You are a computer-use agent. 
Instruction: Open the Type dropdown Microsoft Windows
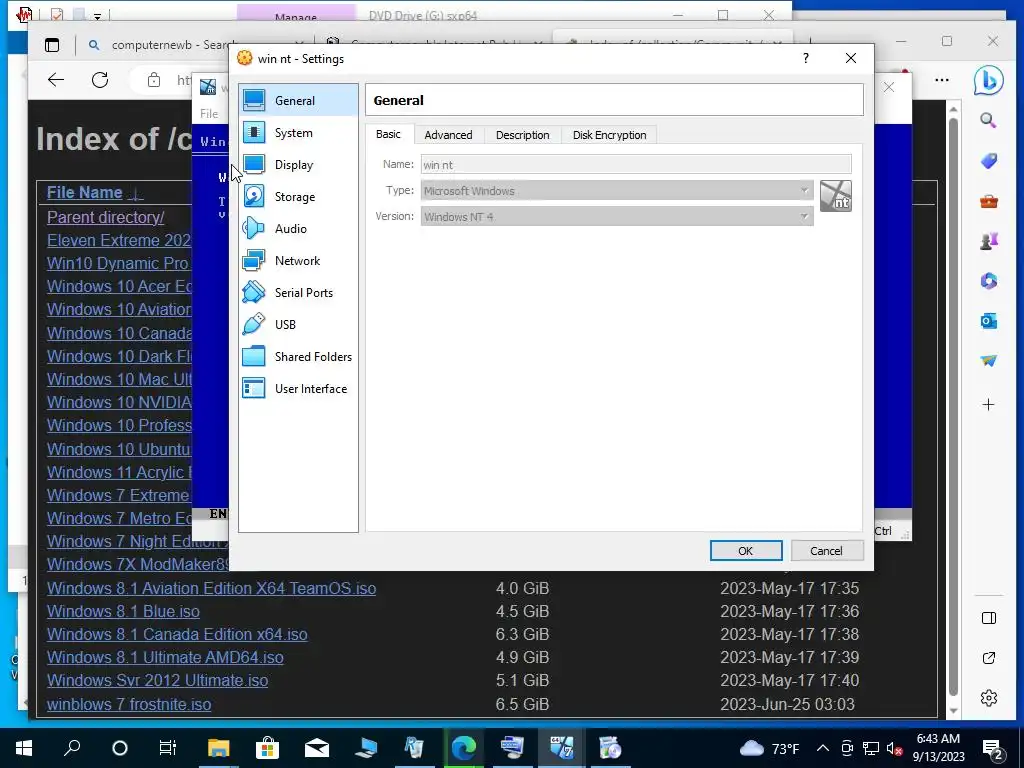point(617,191)
